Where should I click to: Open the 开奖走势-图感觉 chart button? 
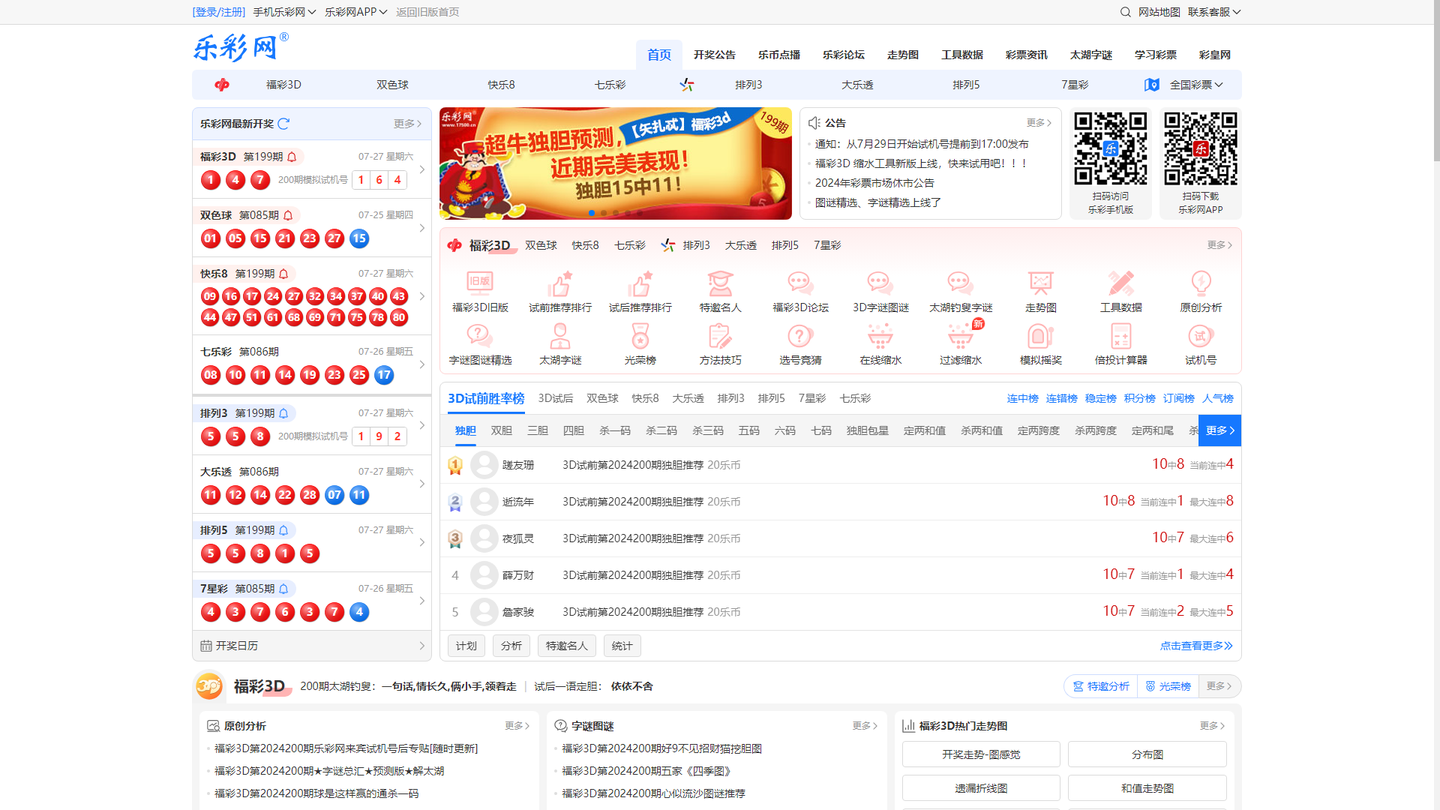click(981, 755)
